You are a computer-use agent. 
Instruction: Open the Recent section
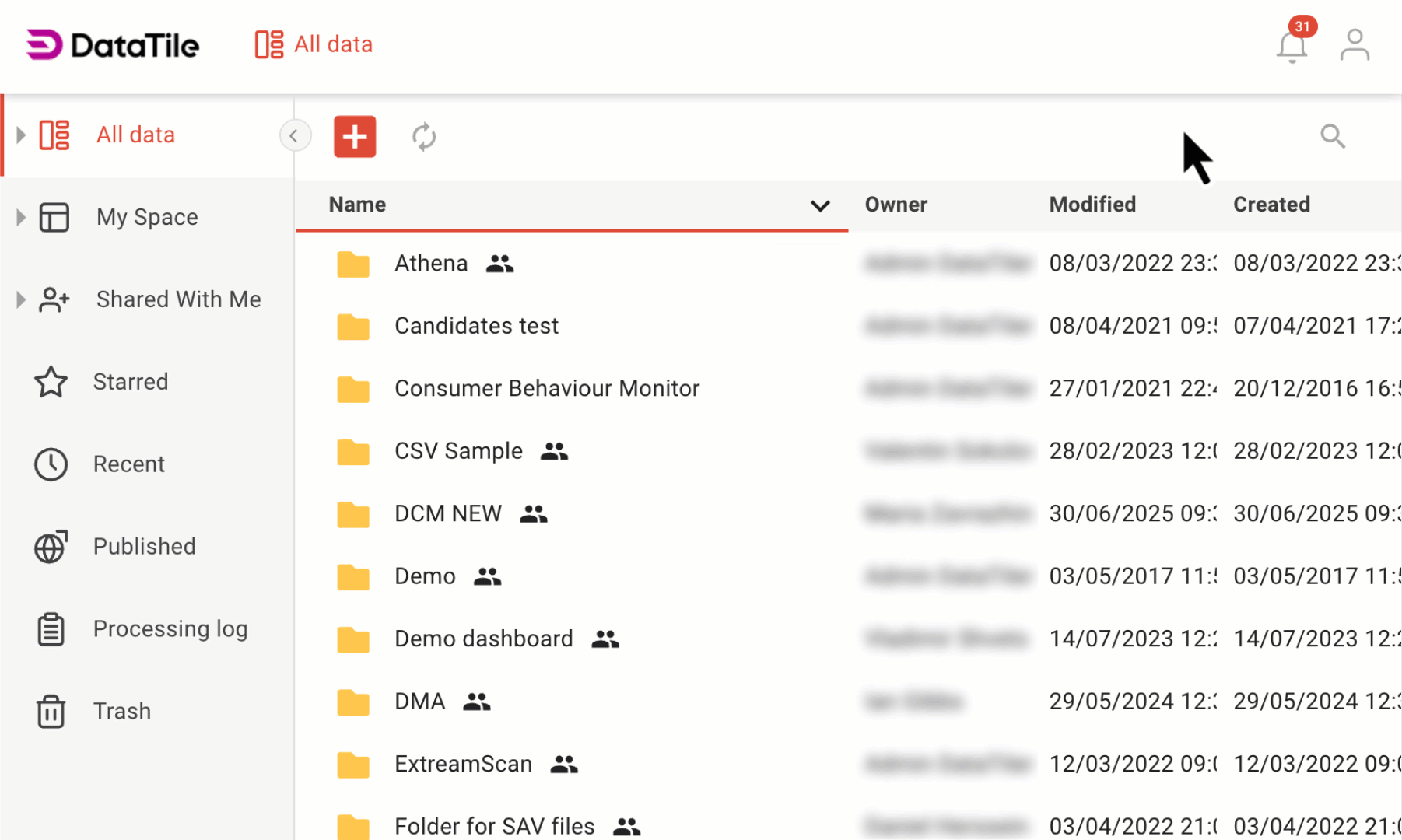129,464
